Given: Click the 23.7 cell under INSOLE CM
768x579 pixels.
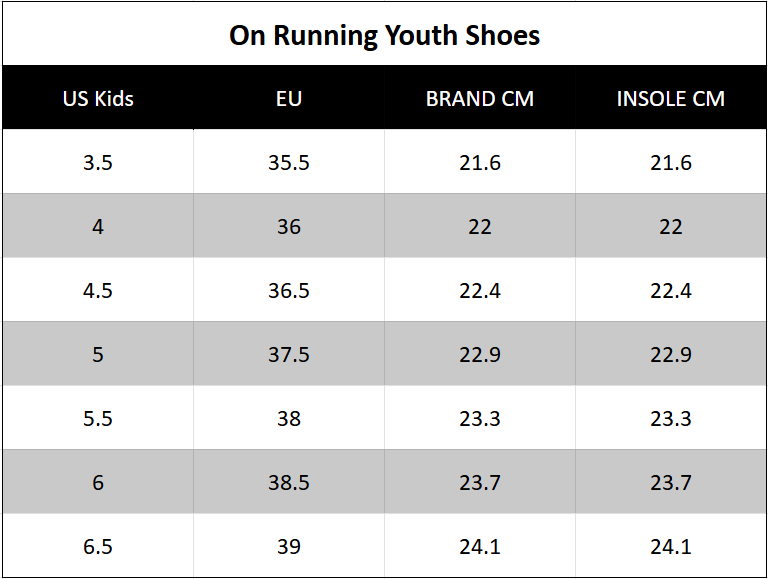Looking at the screenshot, I should click(671, 483).
